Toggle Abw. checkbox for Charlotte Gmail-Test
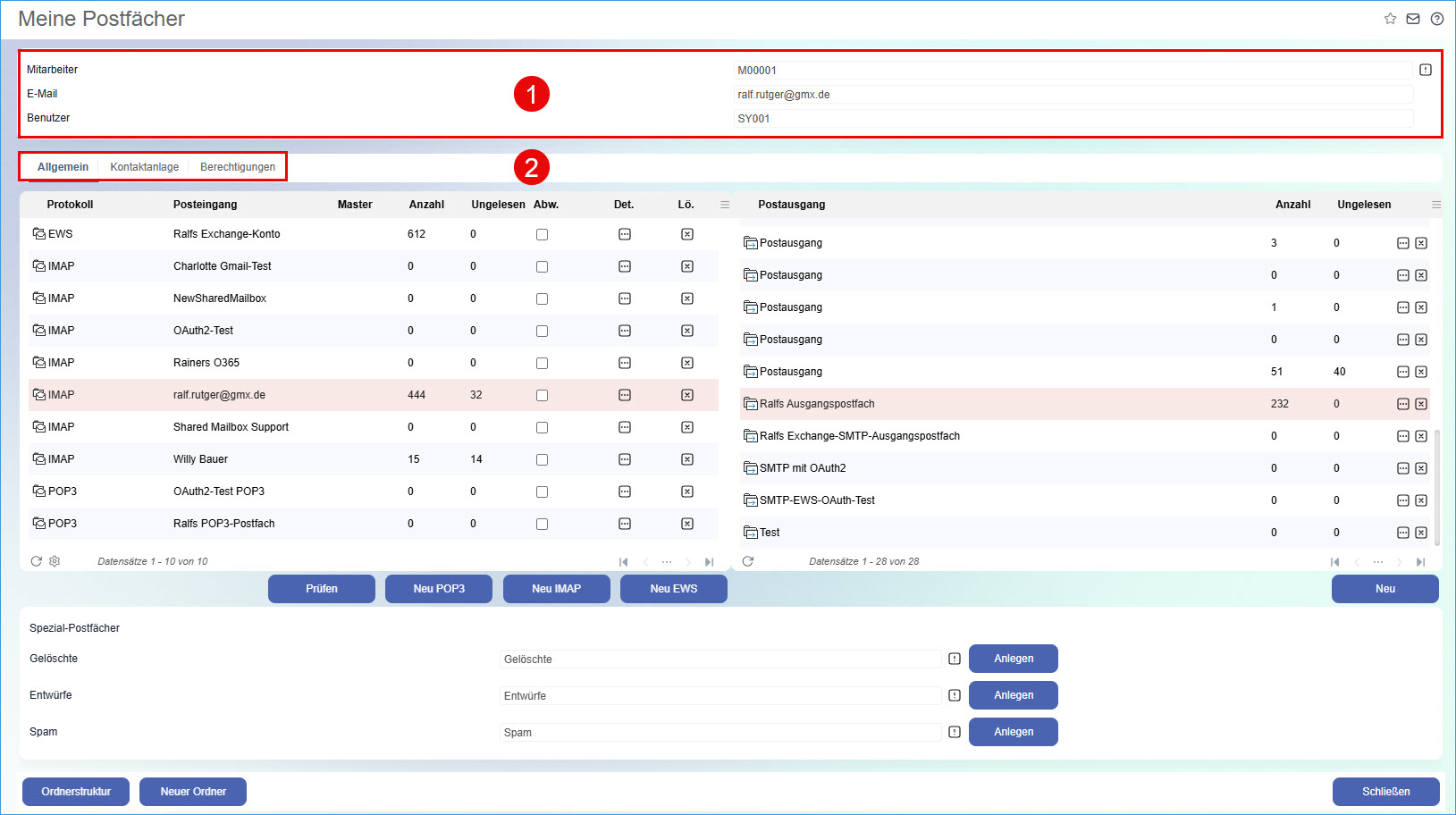1456x815 pixels. tap(542, 266)
